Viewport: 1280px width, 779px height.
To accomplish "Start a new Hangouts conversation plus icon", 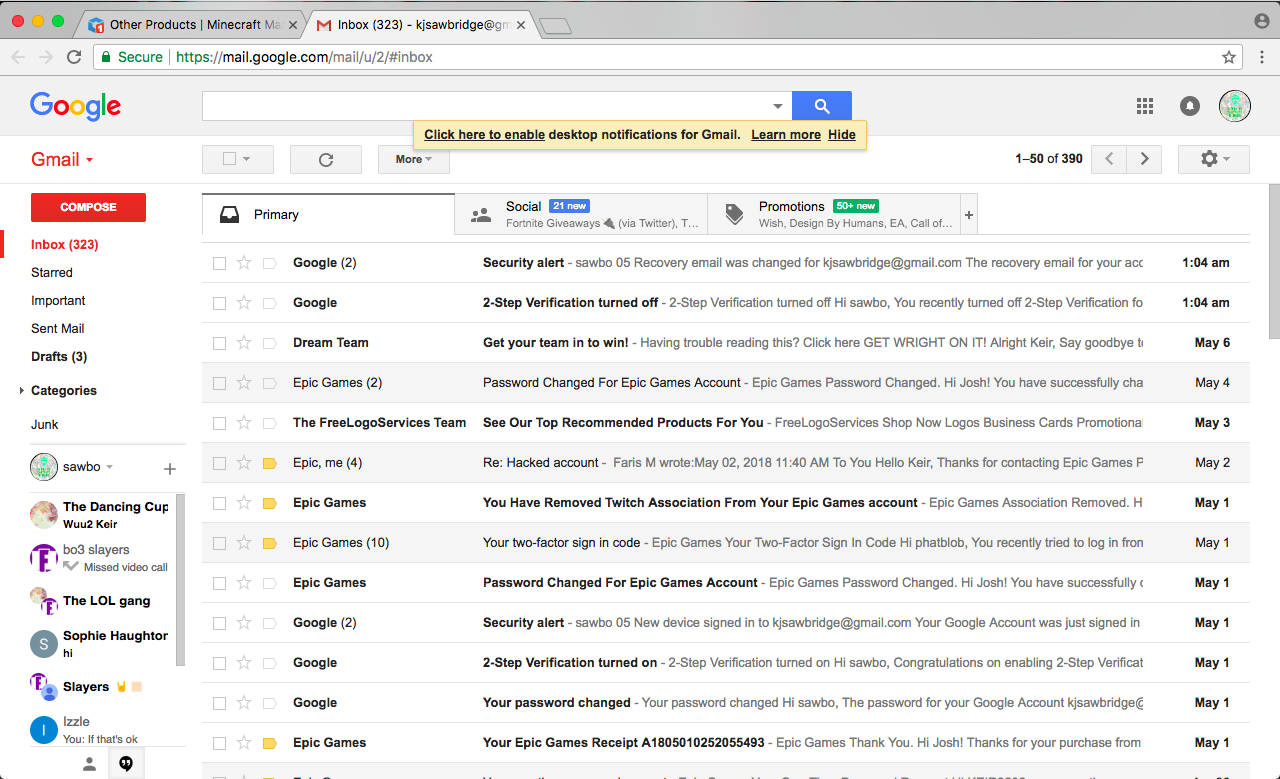I will 170,468.
